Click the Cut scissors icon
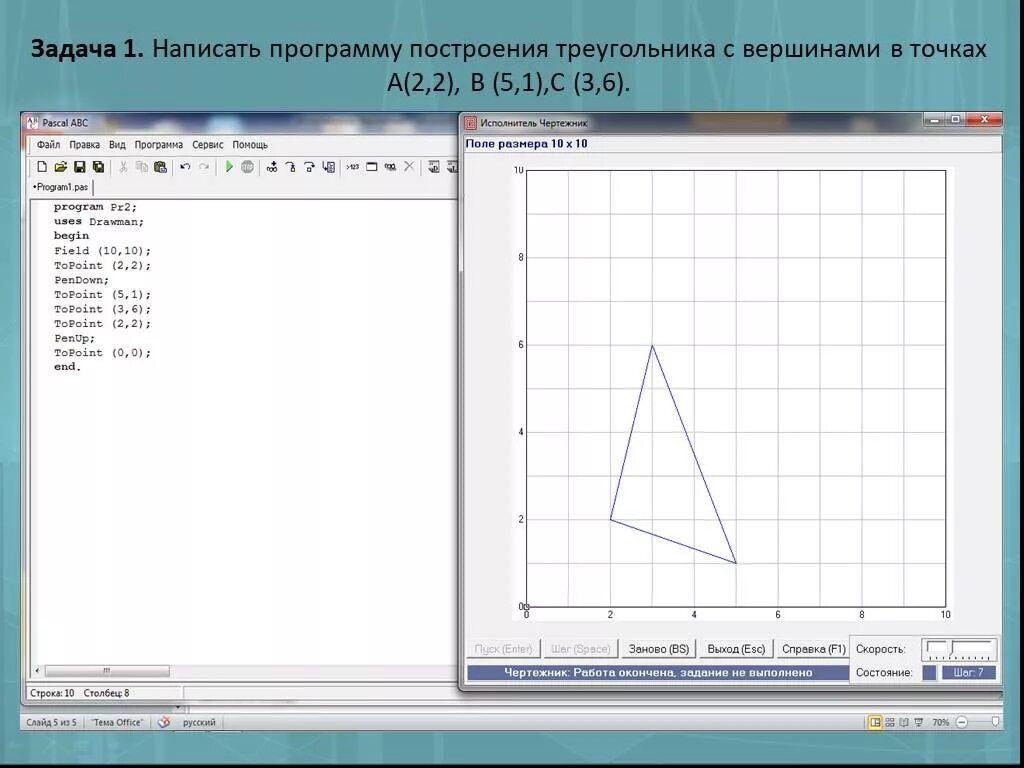 (x=123, y=167)
